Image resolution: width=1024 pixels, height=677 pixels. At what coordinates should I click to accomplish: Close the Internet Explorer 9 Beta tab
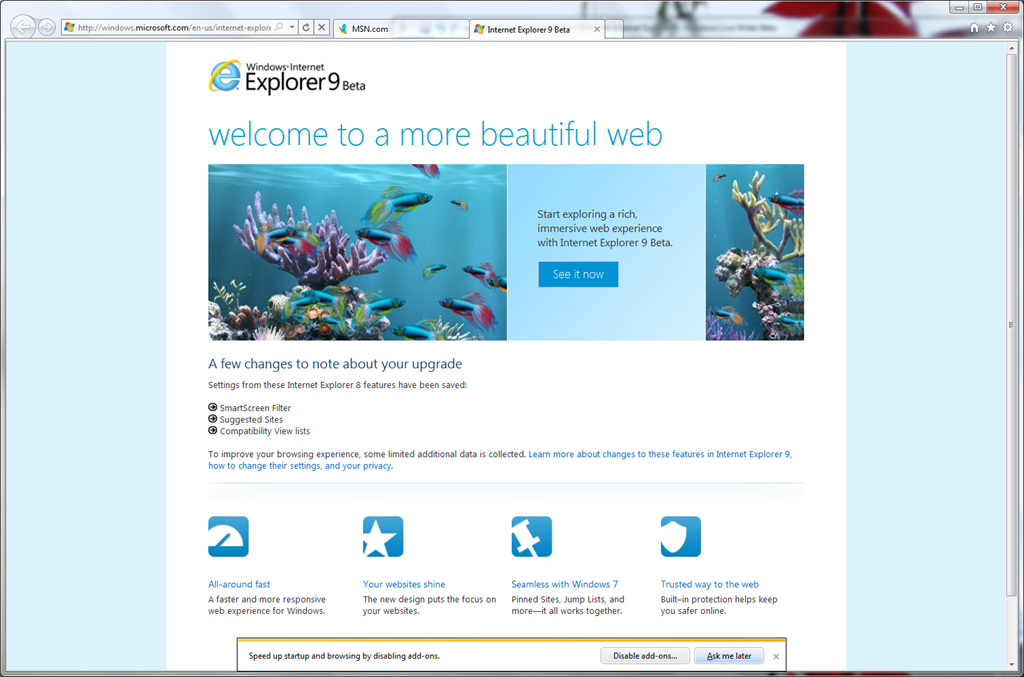597,29
